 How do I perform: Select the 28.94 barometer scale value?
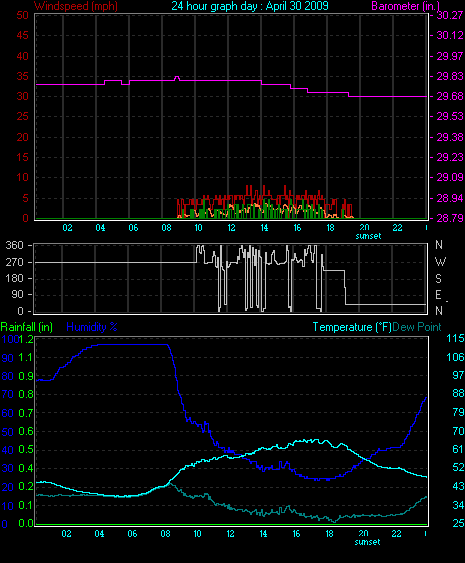click(x=450, y=198)
